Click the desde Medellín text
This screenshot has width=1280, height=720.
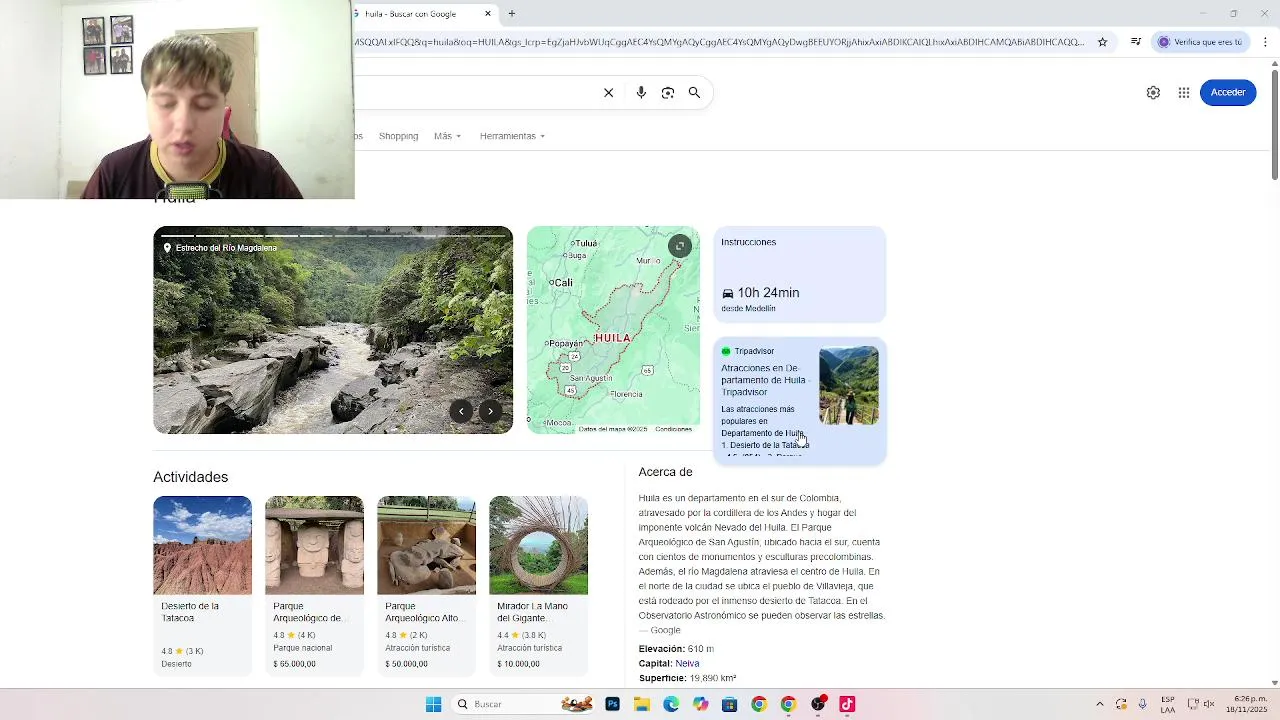point(748,308)
